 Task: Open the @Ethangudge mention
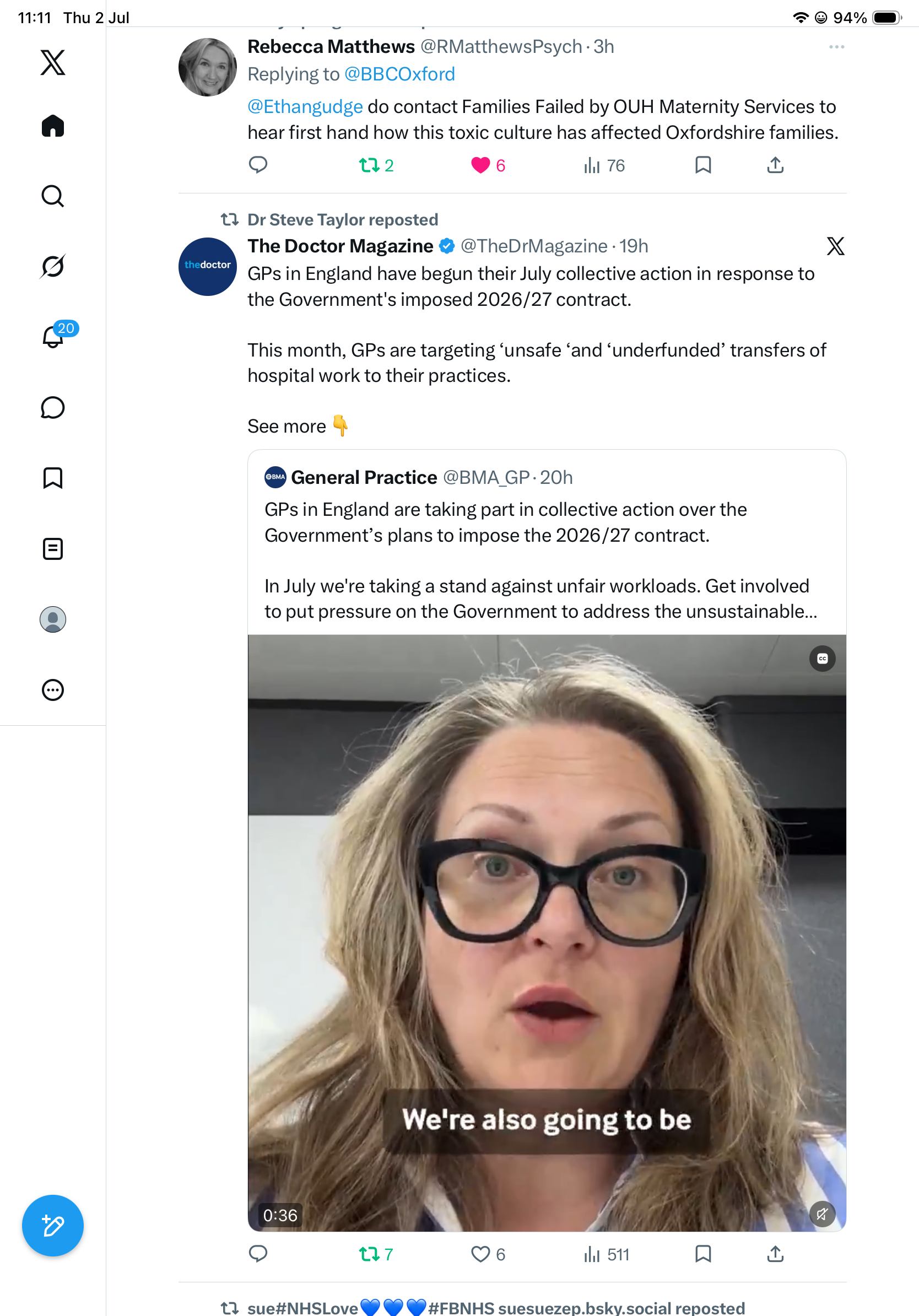tap(305, 106)
